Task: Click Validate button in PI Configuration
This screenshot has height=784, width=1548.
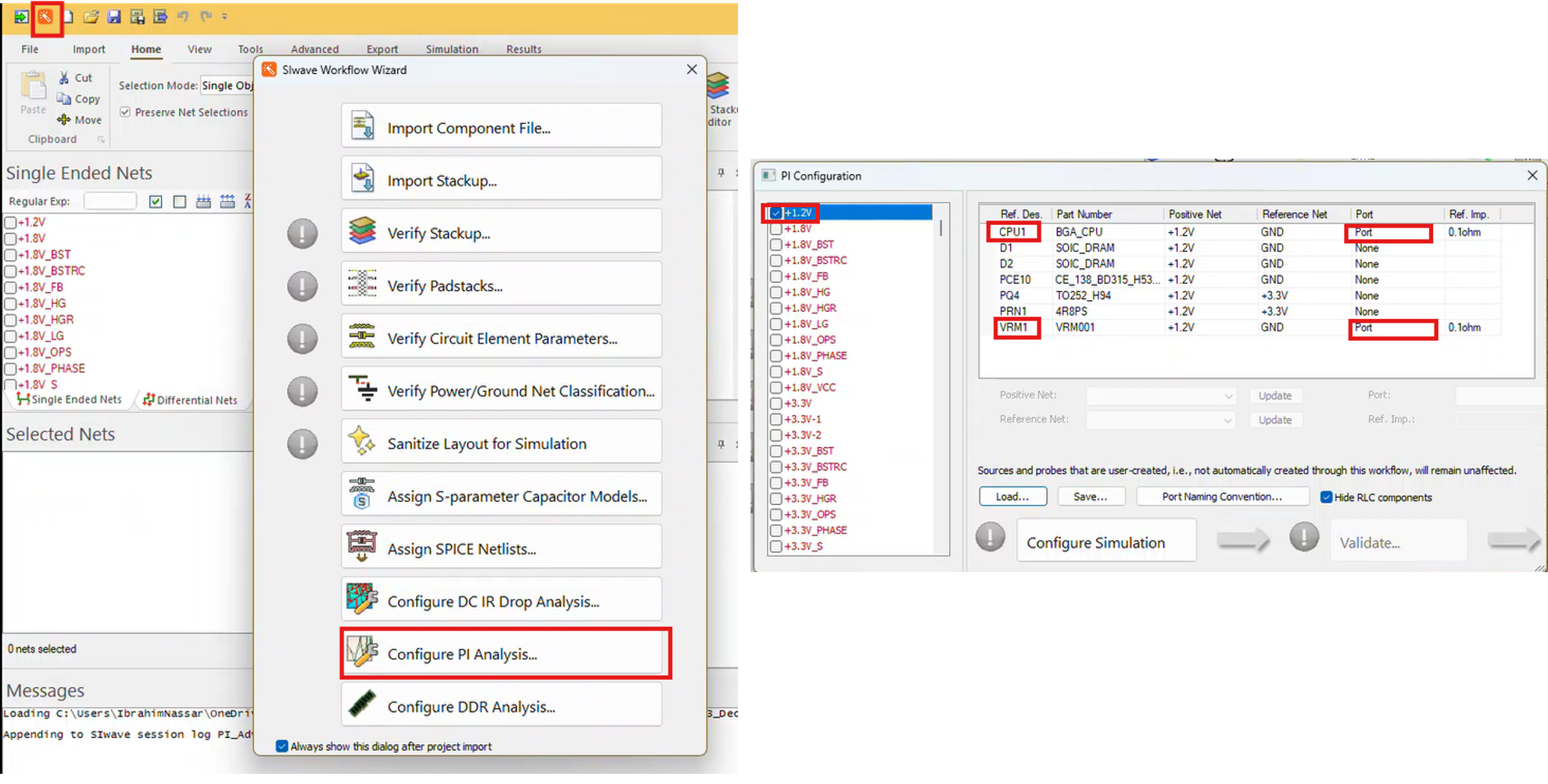Action: click(1398, 541)
